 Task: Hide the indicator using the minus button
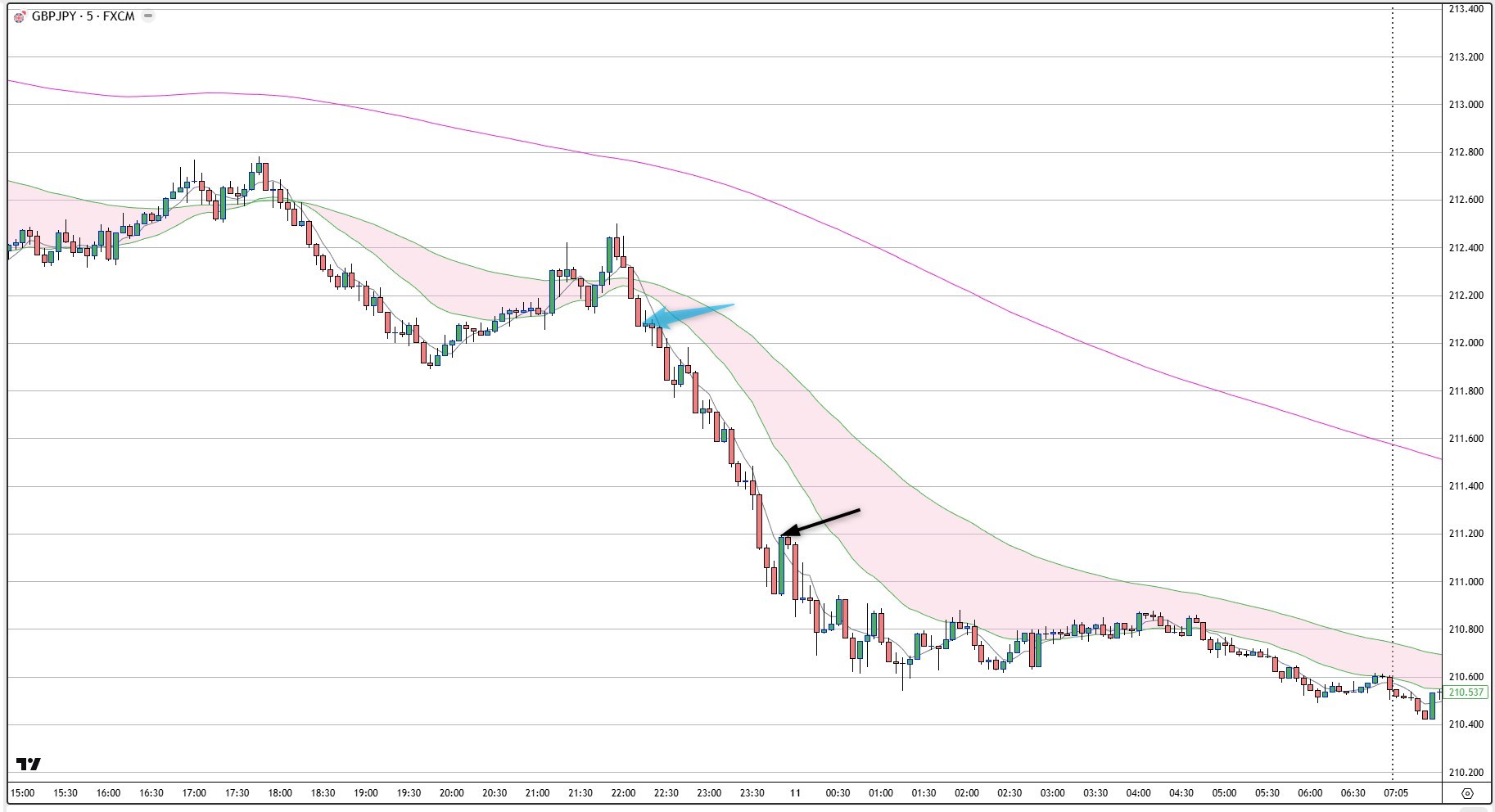147,15
